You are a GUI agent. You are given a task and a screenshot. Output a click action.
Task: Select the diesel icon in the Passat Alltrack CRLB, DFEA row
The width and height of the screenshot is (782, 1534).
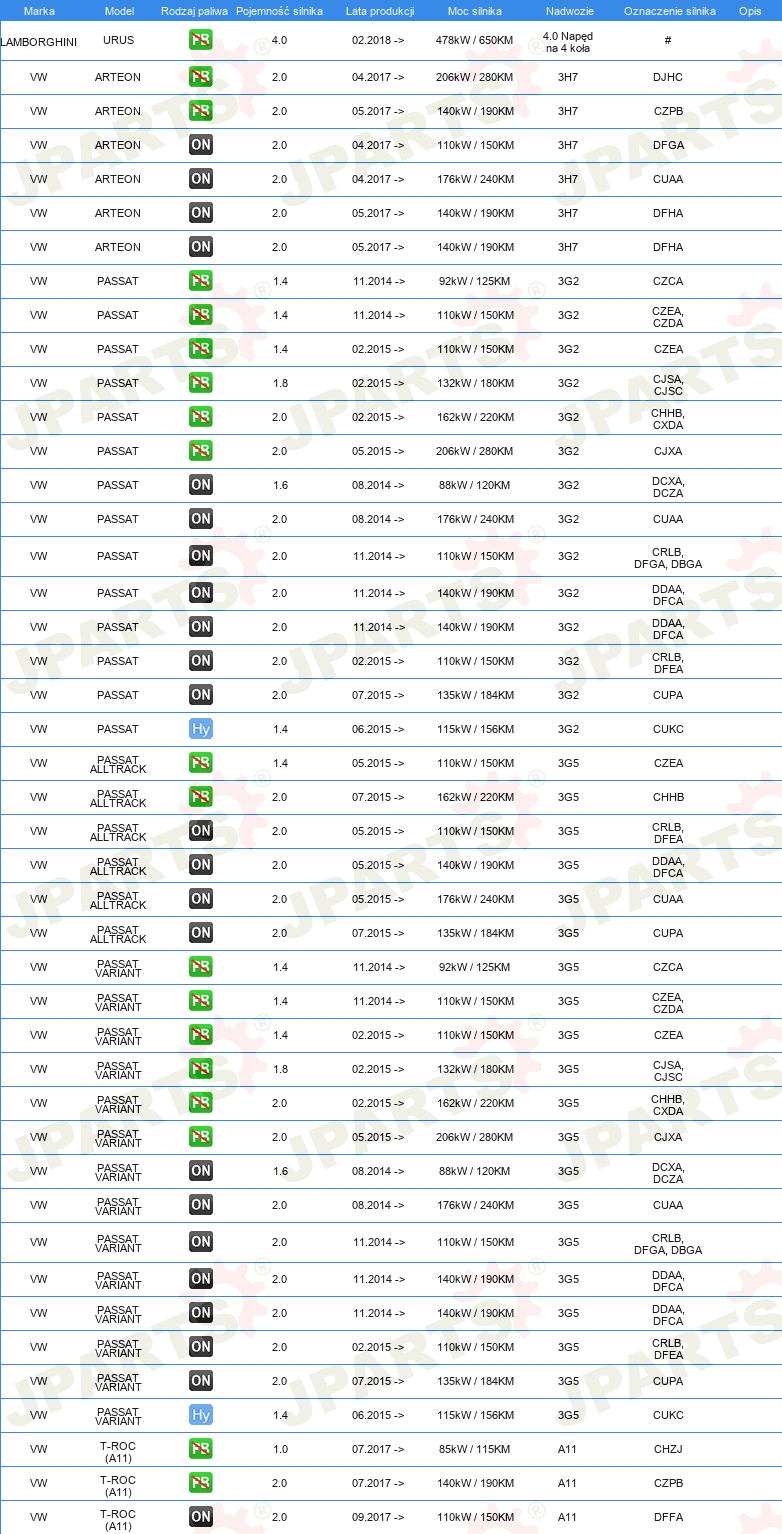(201, 831)
